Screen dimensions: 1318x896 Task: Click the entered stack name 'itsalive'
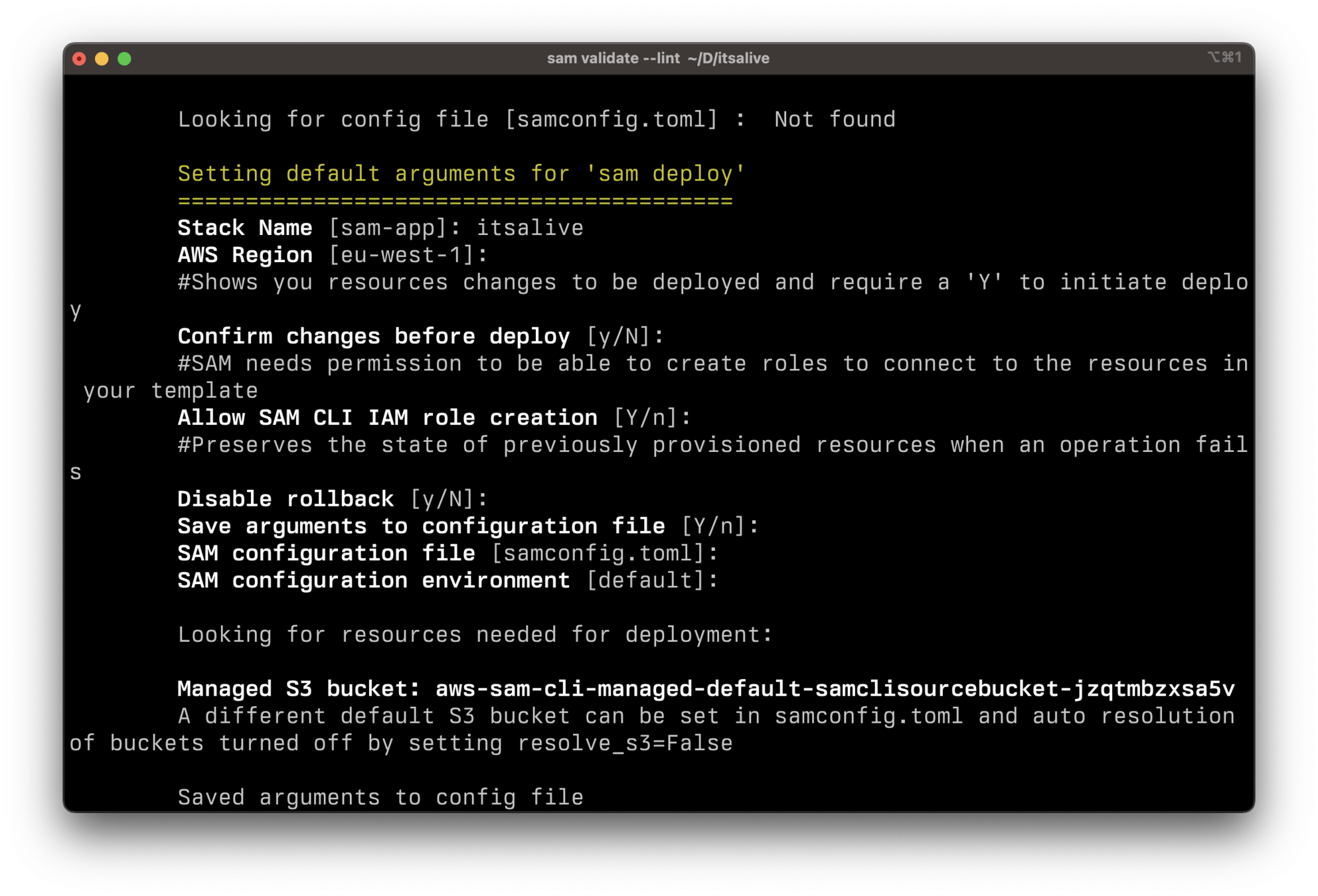coord(529,228)
